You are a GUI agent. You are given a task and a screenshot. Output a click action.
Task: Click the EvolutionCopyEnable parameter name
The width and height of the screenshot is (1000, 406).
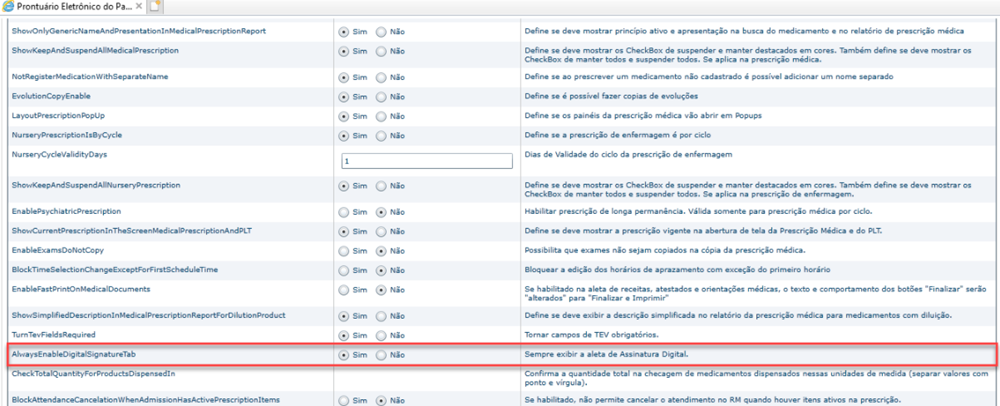pos(51,96)
